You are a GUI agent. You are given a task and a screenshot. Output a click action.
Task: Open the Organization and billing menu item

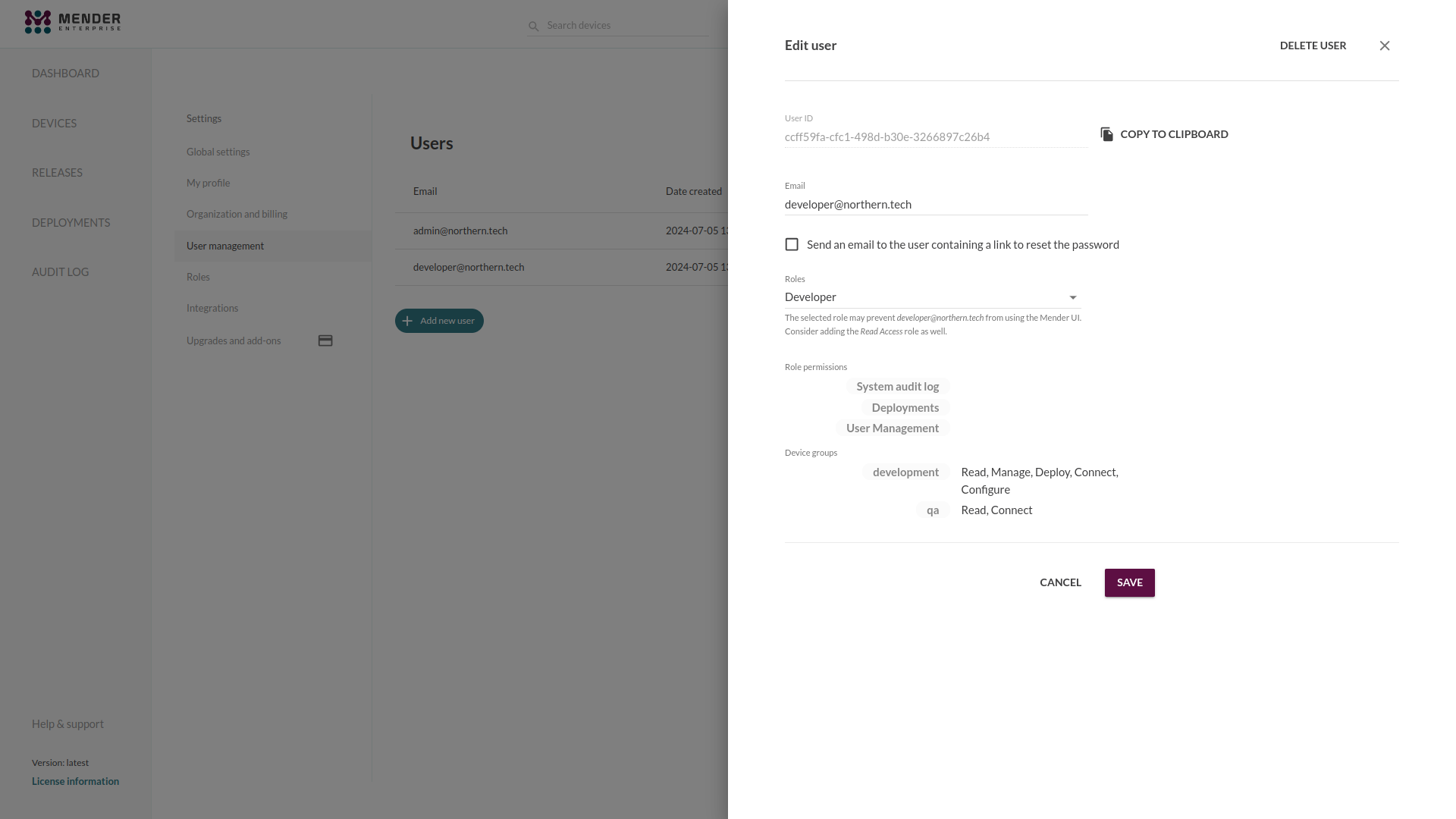pyautogui.click(x=236, y=214)
